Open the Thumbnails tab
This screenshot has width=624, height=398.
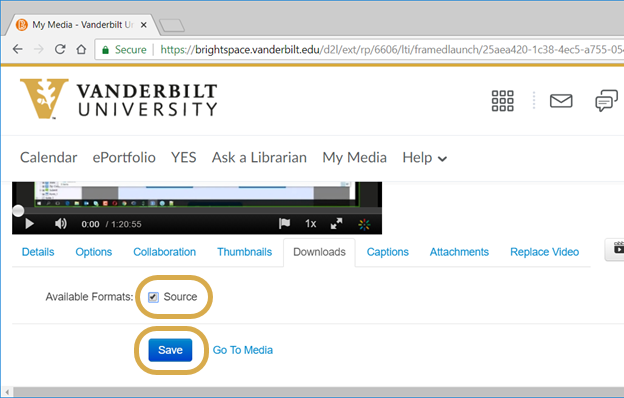click(x=244, y=252)
